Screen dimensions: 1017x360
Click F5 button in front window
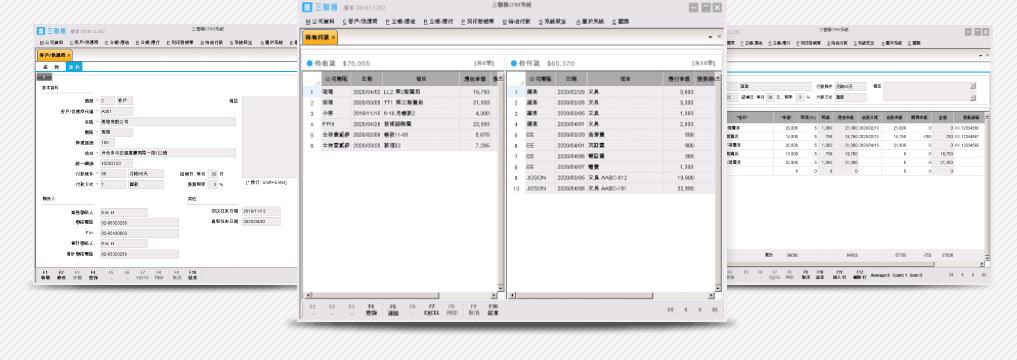pos(392,309)
